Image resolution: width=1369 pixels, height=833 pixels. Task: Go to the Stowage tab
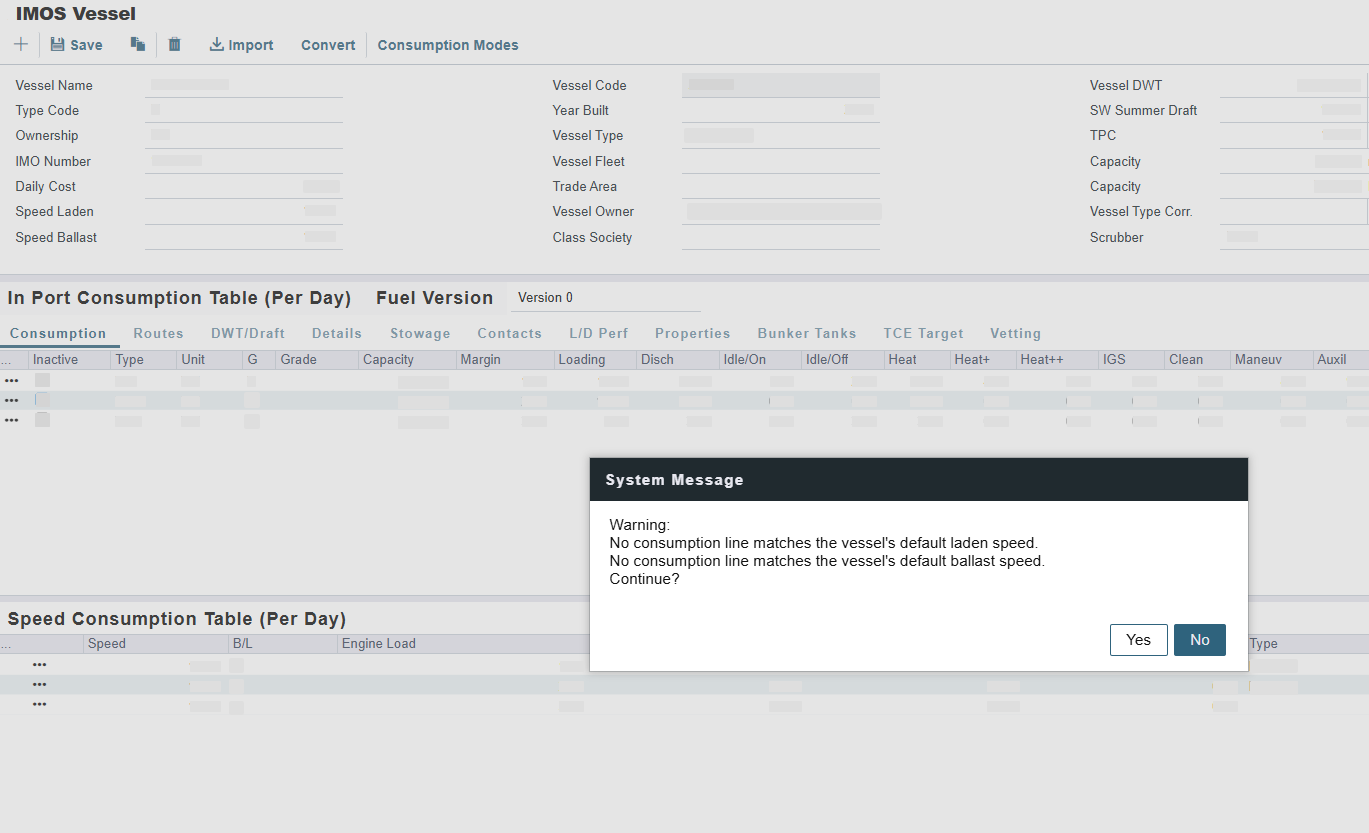tap(420, 334)
